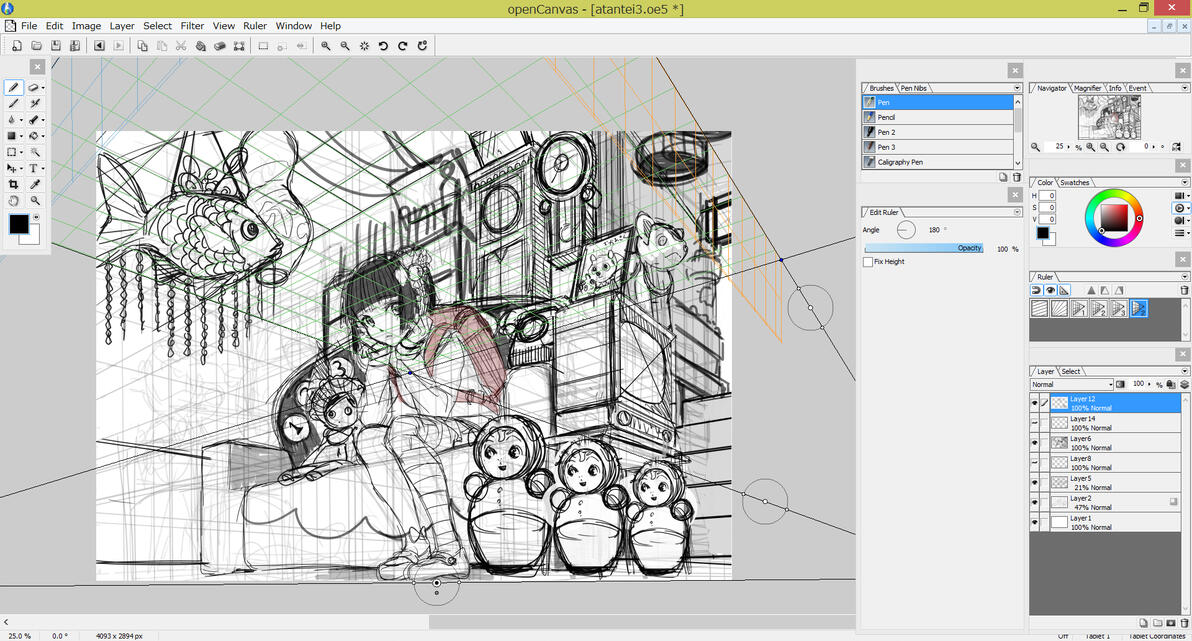Enable the Fix Height checkbox

pos(868,262)
